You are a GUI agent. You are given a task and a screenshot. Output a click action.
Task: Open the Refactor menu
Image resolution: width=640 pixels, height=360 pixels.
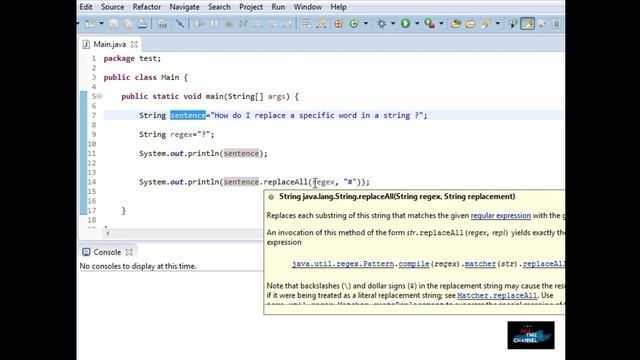pyautogui.click(x=147, y=7)
